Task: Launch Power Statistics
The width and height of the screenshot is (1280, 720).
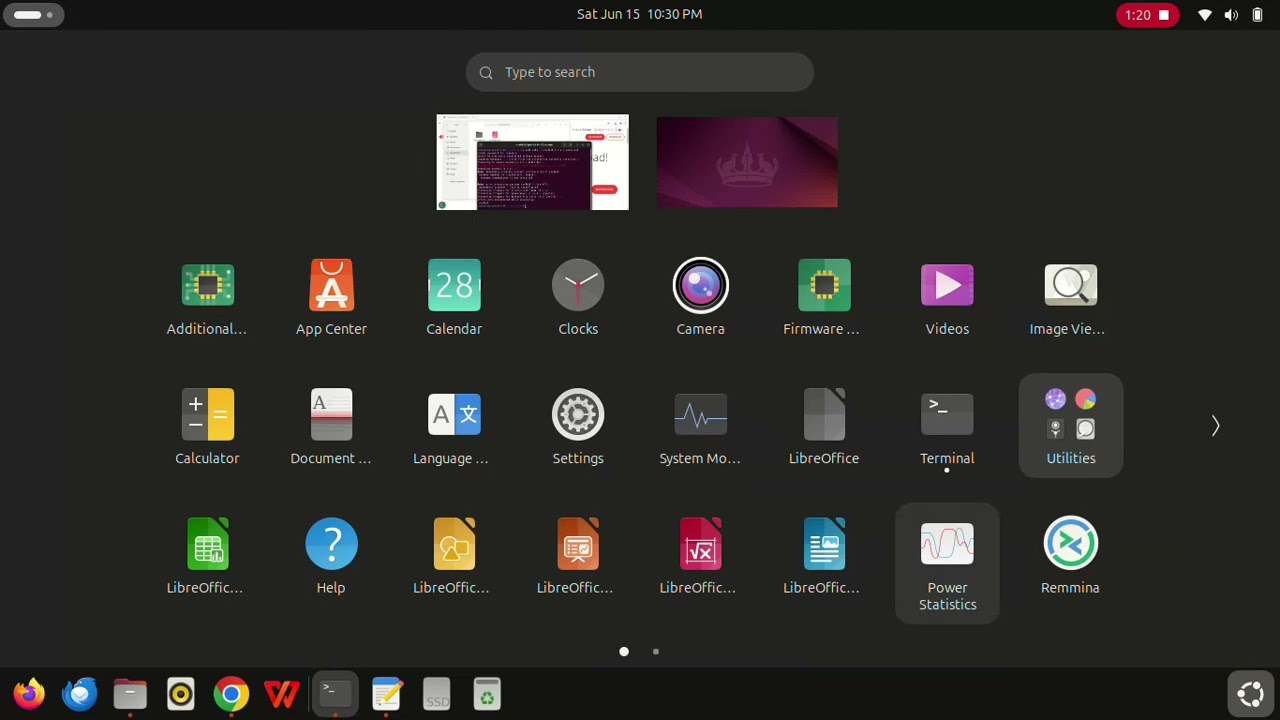Action: pos(947,564)
